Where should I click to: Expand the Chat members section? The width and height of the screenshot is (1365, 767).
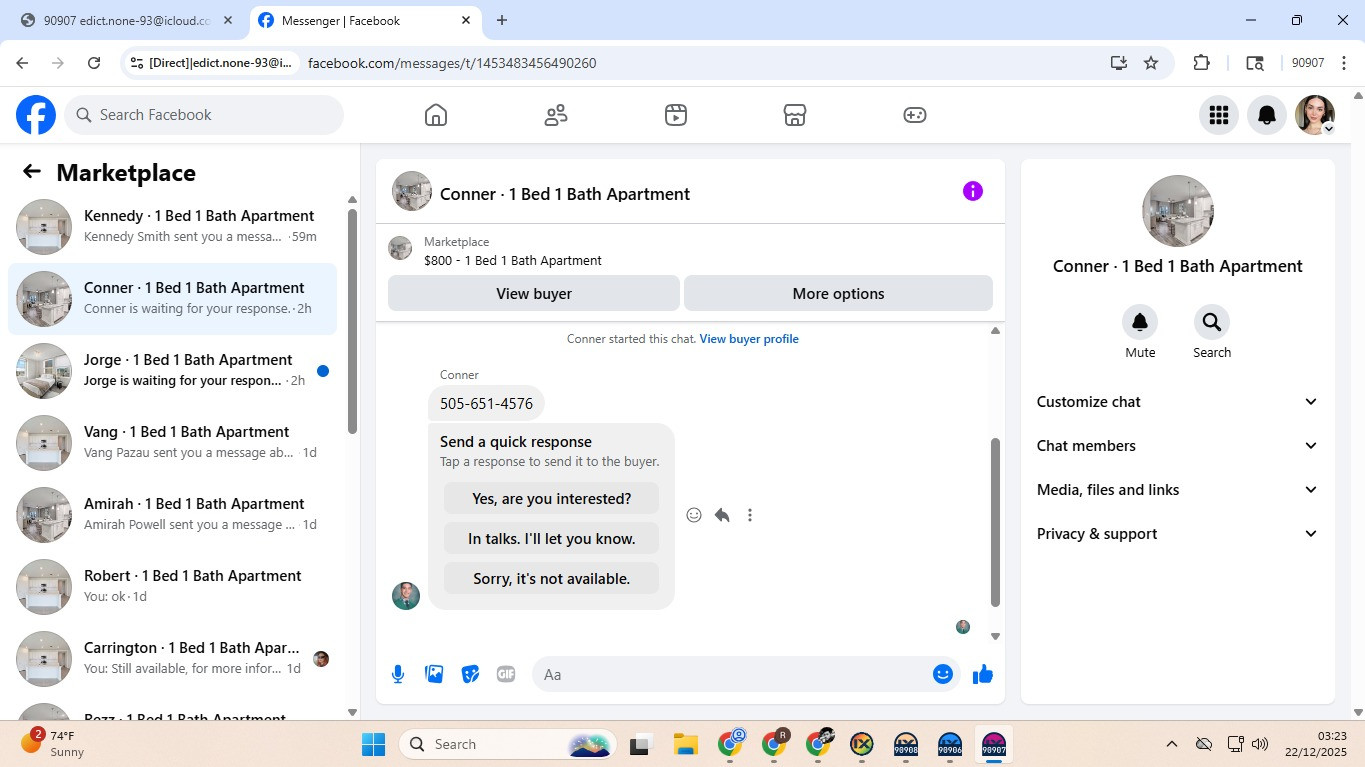[x=1178, y=446]
